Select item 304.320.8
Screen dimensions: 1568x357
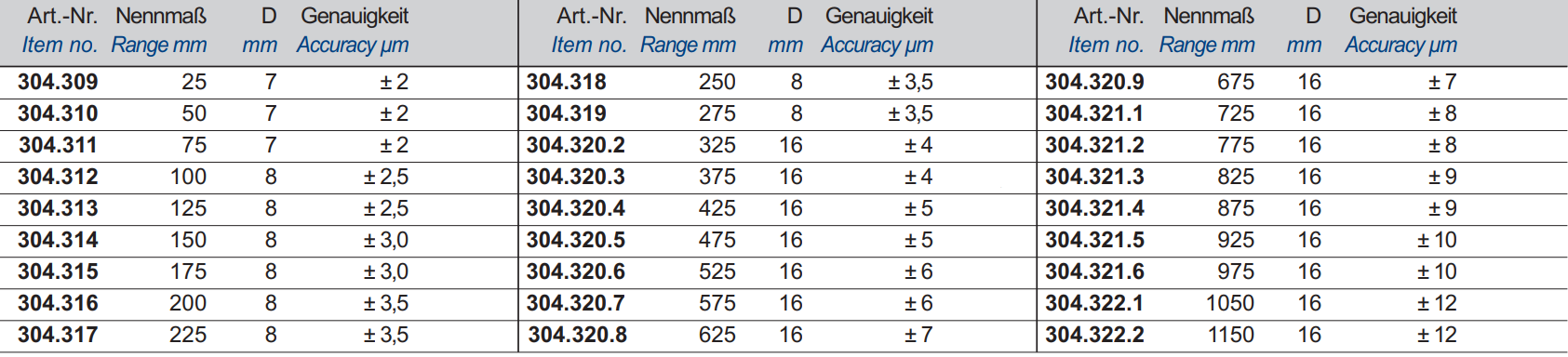pos(577,335)
